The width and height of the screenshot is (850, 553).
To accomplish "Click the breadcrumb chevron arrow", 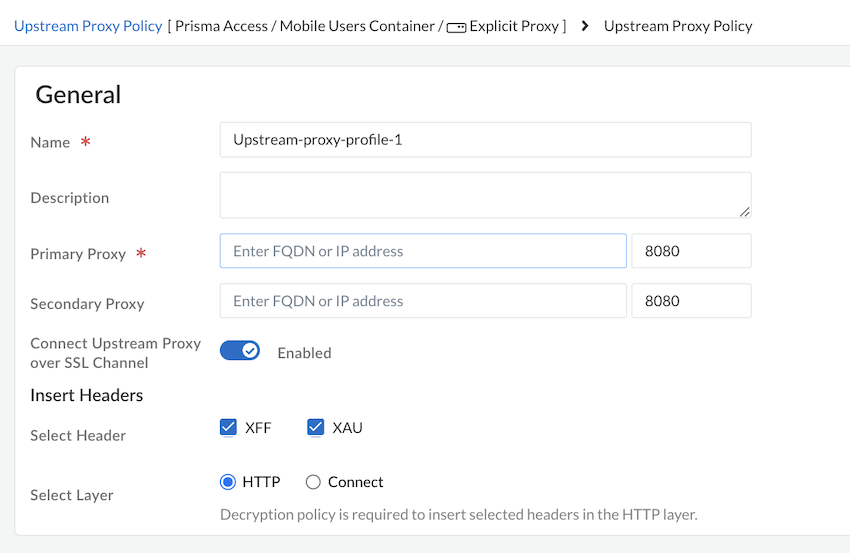I will point(585,26).
